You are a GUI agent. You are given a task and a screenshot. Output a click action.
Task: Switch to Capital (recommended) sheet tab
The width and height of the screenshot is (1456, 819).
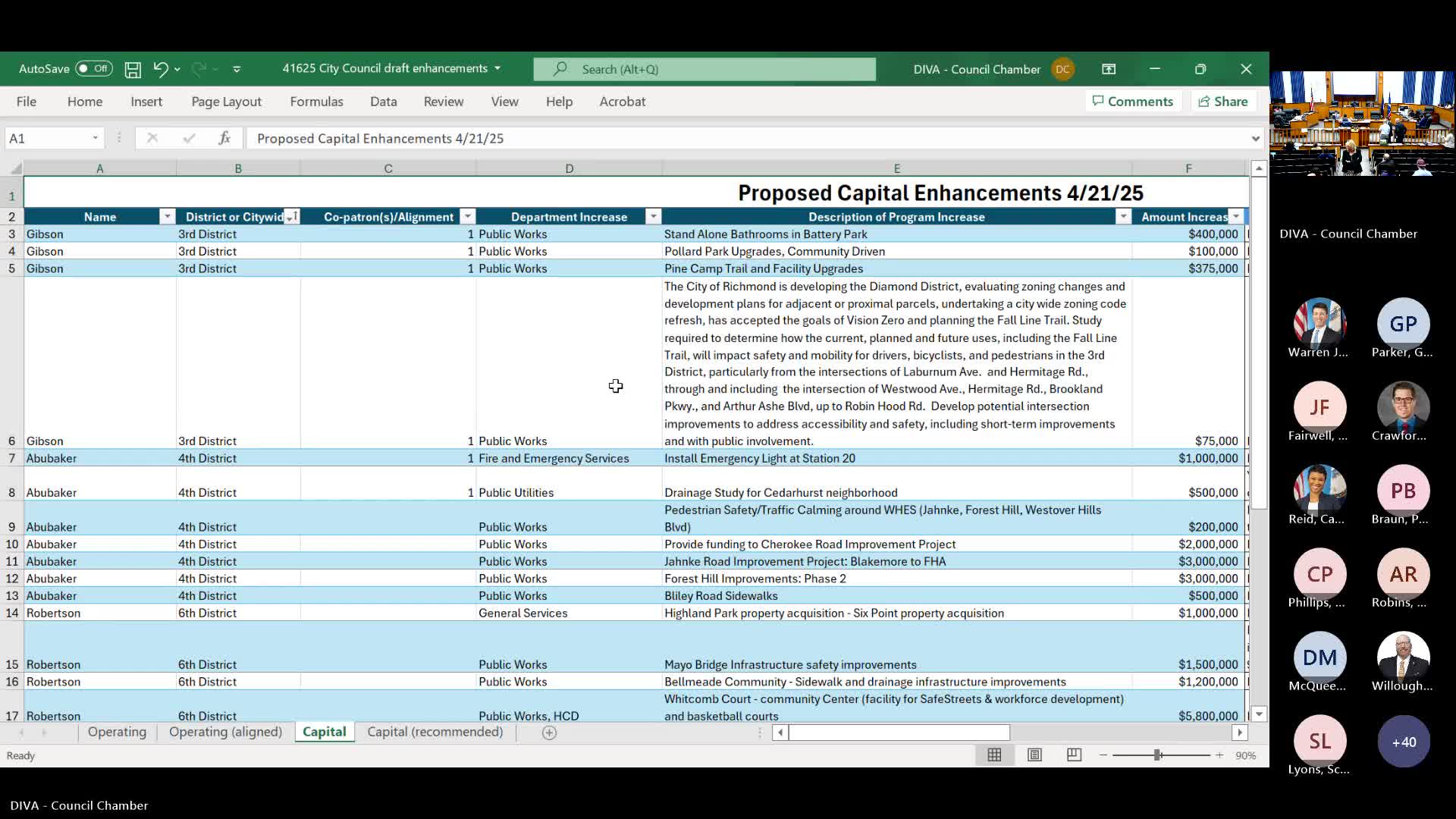click(435, 732)
